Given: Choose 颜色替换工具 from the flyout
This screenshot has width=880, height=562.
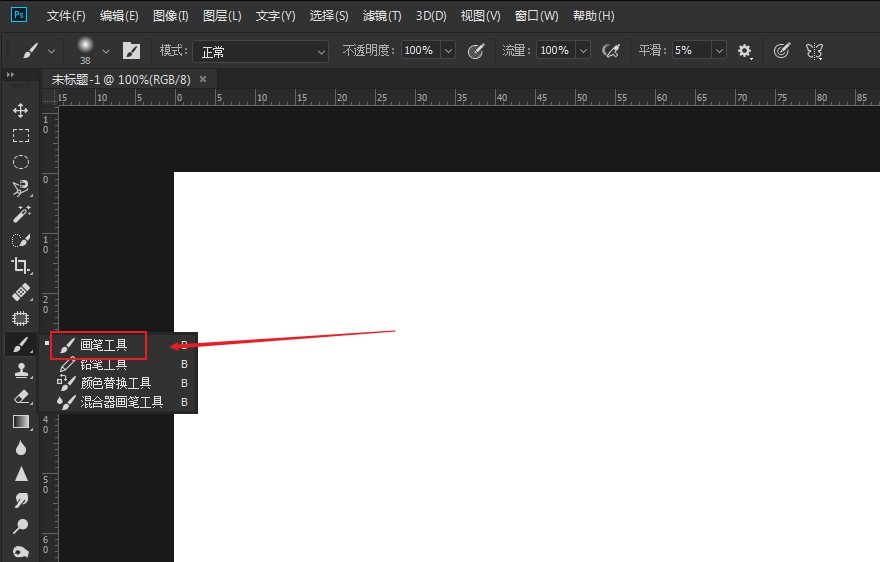Looking at the screenshot, I should click(x=118, y=383).
